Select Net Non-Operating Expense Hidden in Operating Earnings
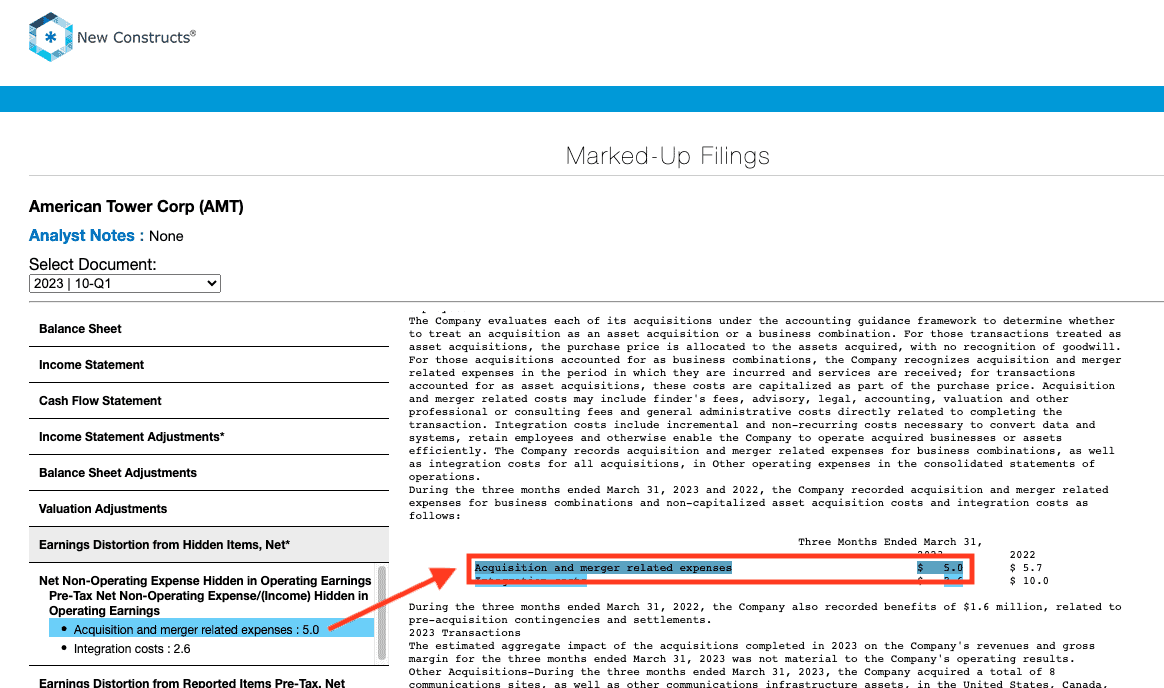 pyautogui.click(x=205, y=580)
